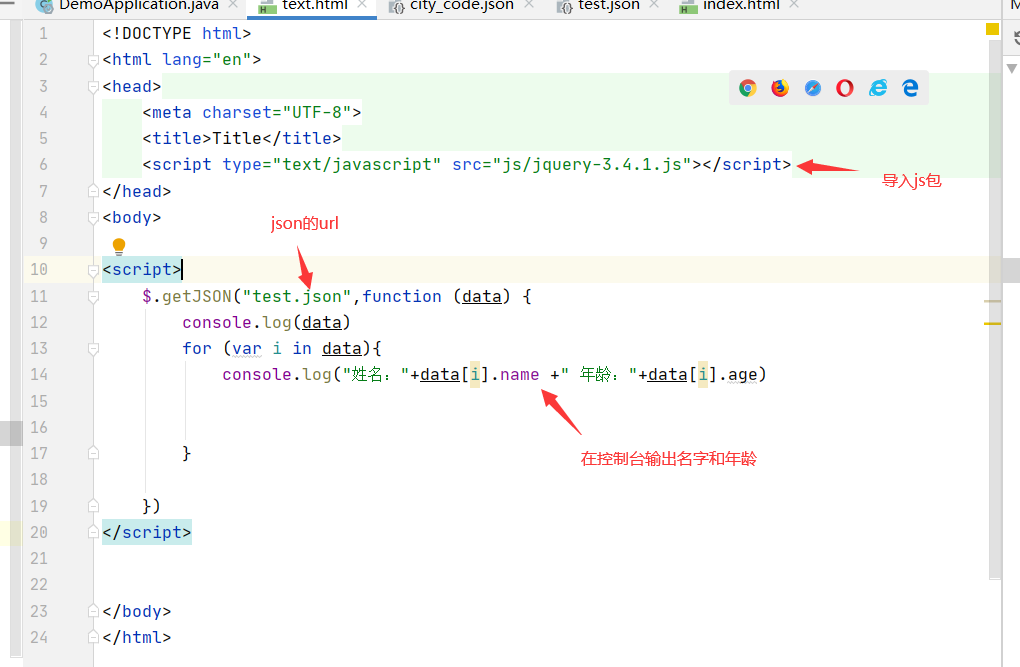The width and height of the screenshot is (1020, 667).
Task: Click line number 20 in gutter
Action: point(39,532)
